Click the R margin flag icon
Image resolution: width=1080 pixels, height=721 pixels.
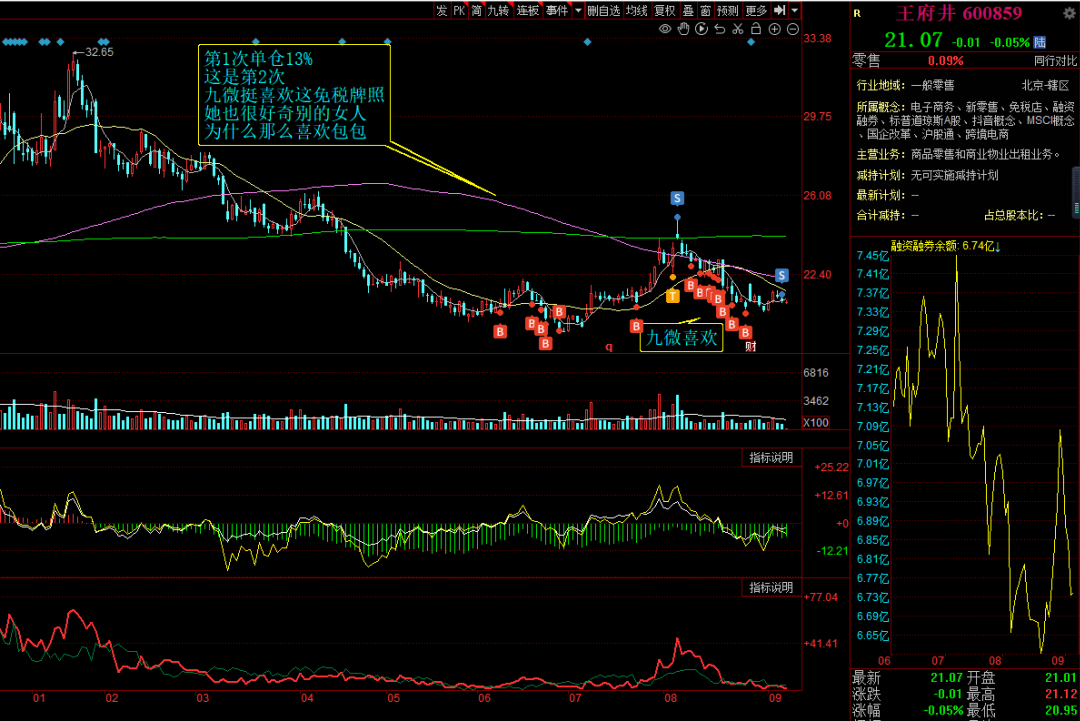pos(858,13)
